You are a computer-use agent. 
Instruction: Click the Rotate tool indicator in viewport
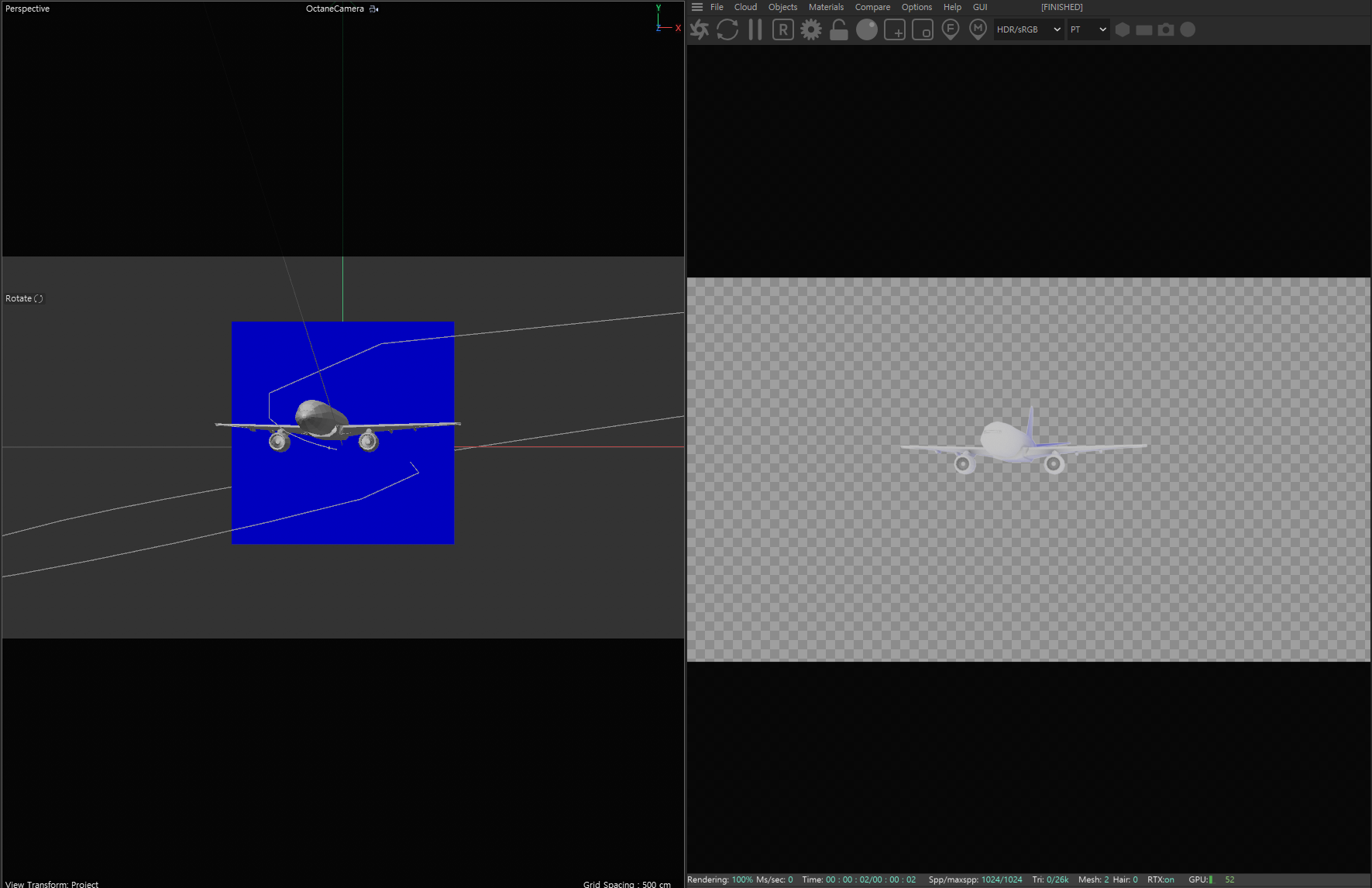(24, 298)
